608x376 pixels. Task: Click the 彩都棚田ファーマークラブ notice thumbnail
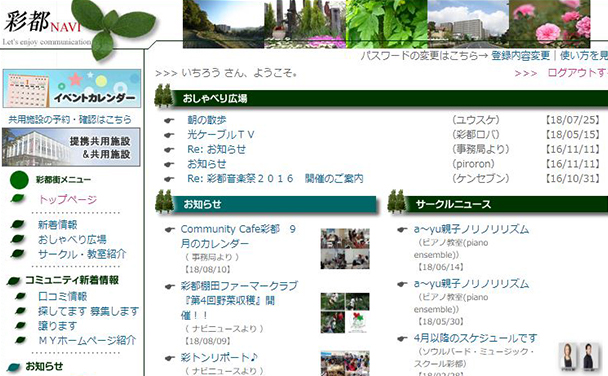click(345, 313)
